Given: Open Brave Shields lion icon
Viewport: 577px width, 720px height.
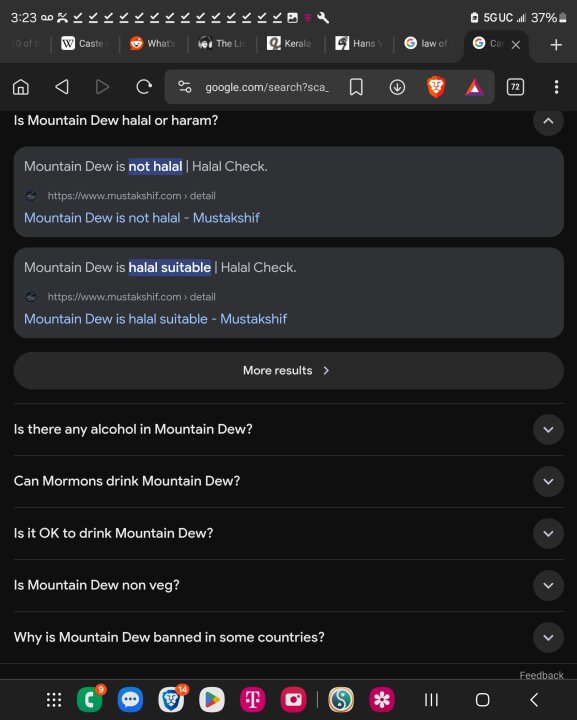Looking at the screenshot, I should [436, 87].
